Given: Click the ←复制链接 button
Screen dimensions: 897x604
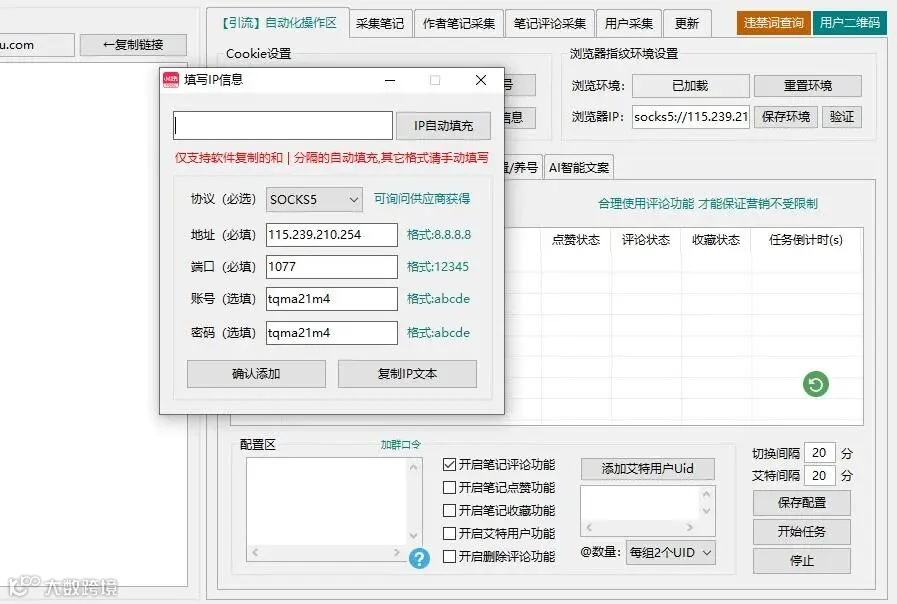Looking at the screenshot, I should [133, 45].
